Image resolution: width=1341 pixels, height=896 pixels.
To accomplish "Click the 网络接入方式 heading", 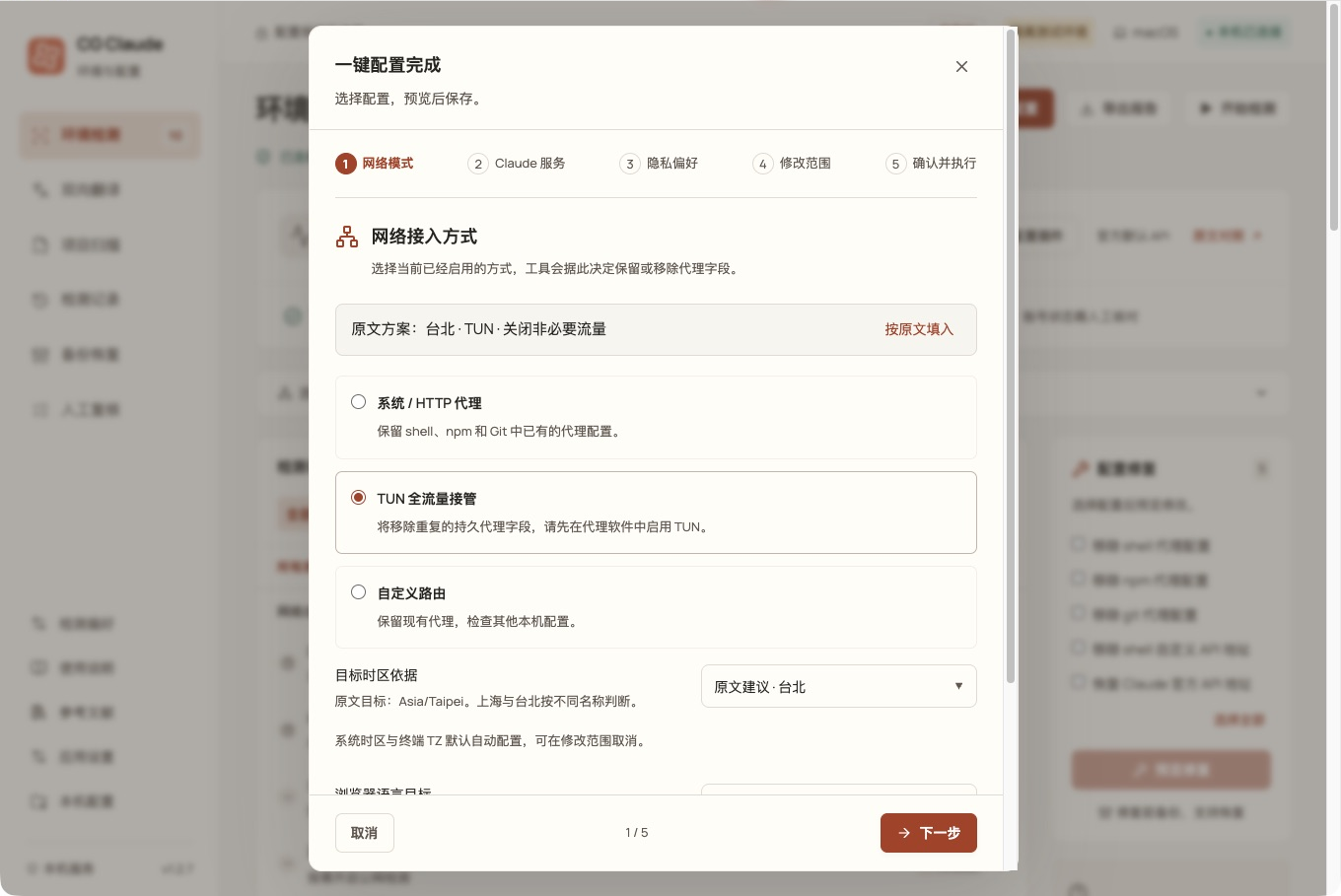I will tap(424, 237).
